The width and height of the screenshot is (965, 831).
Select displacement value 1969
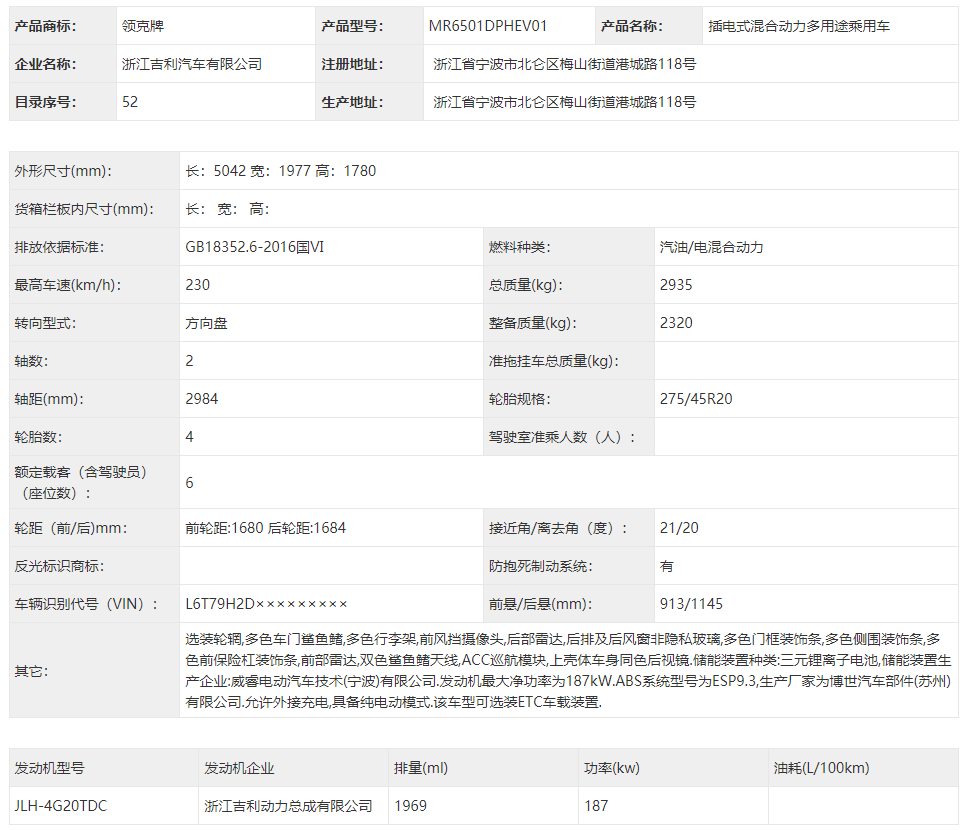point(410,806)
